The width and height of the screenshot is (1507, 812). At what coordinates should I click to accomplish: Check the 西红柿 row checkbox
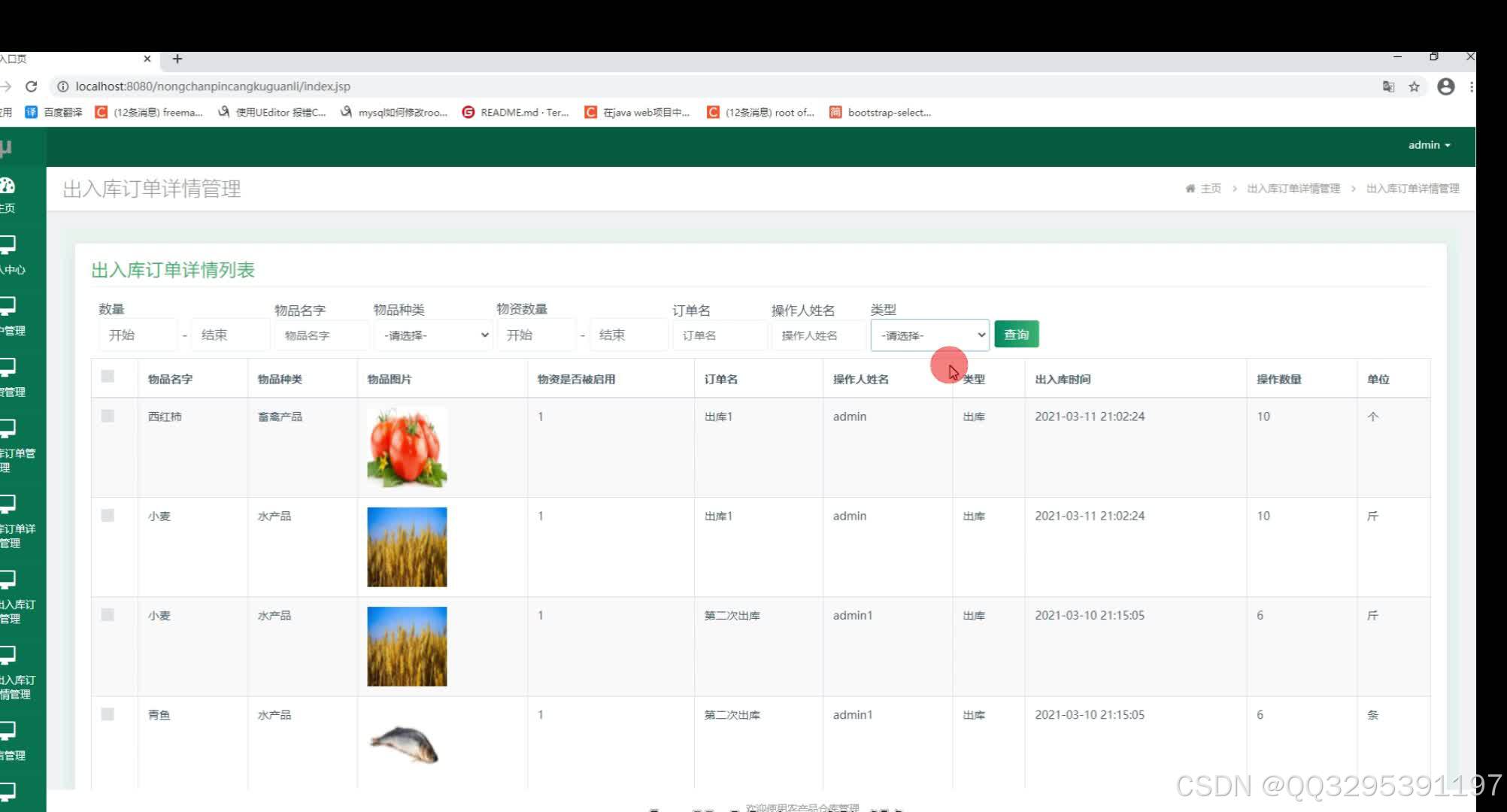pos(108,416)
